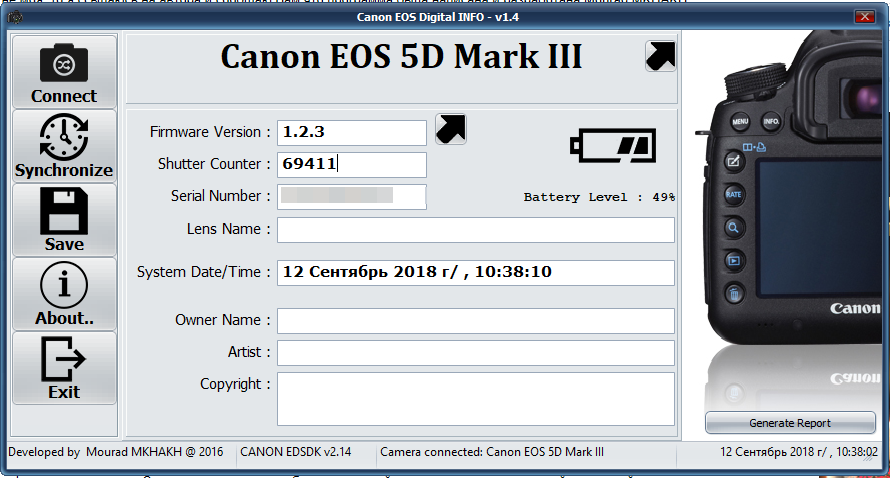Click into the Shutter Counter field
890x478 pixels.
click(351, 164)
